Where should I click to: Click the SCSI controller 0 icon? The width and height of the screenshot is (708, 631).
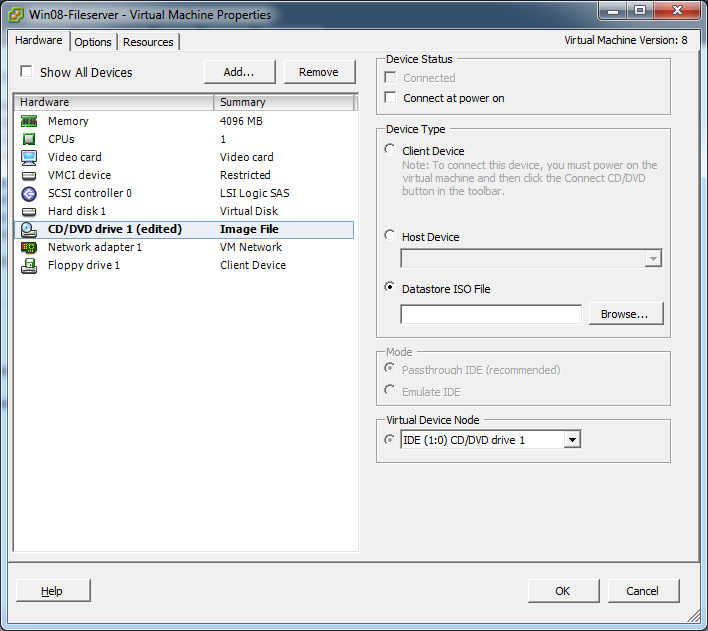click(x=29, y=193)
